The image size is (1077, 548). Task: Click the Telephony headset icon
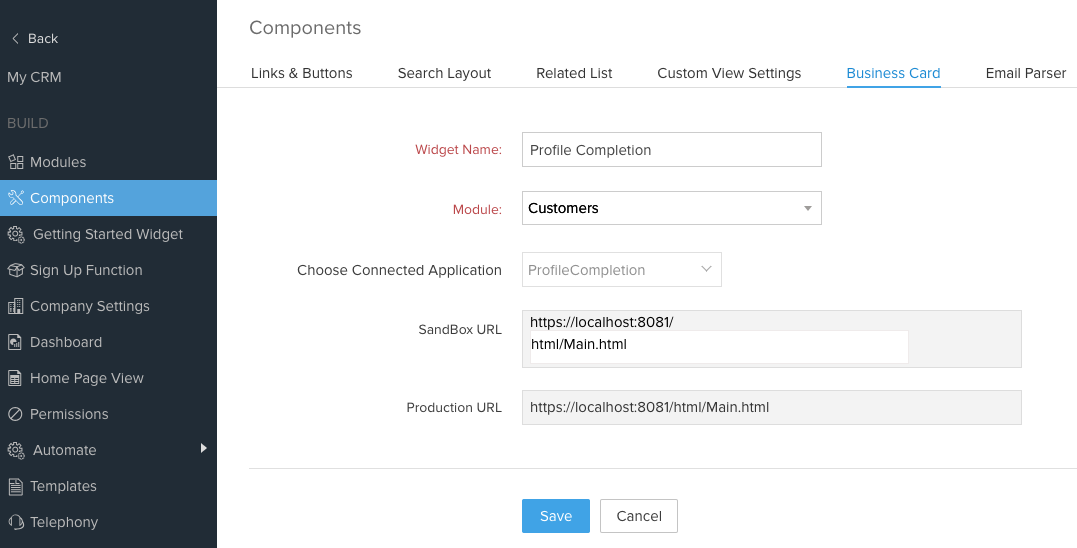click(x=15, y=522)
